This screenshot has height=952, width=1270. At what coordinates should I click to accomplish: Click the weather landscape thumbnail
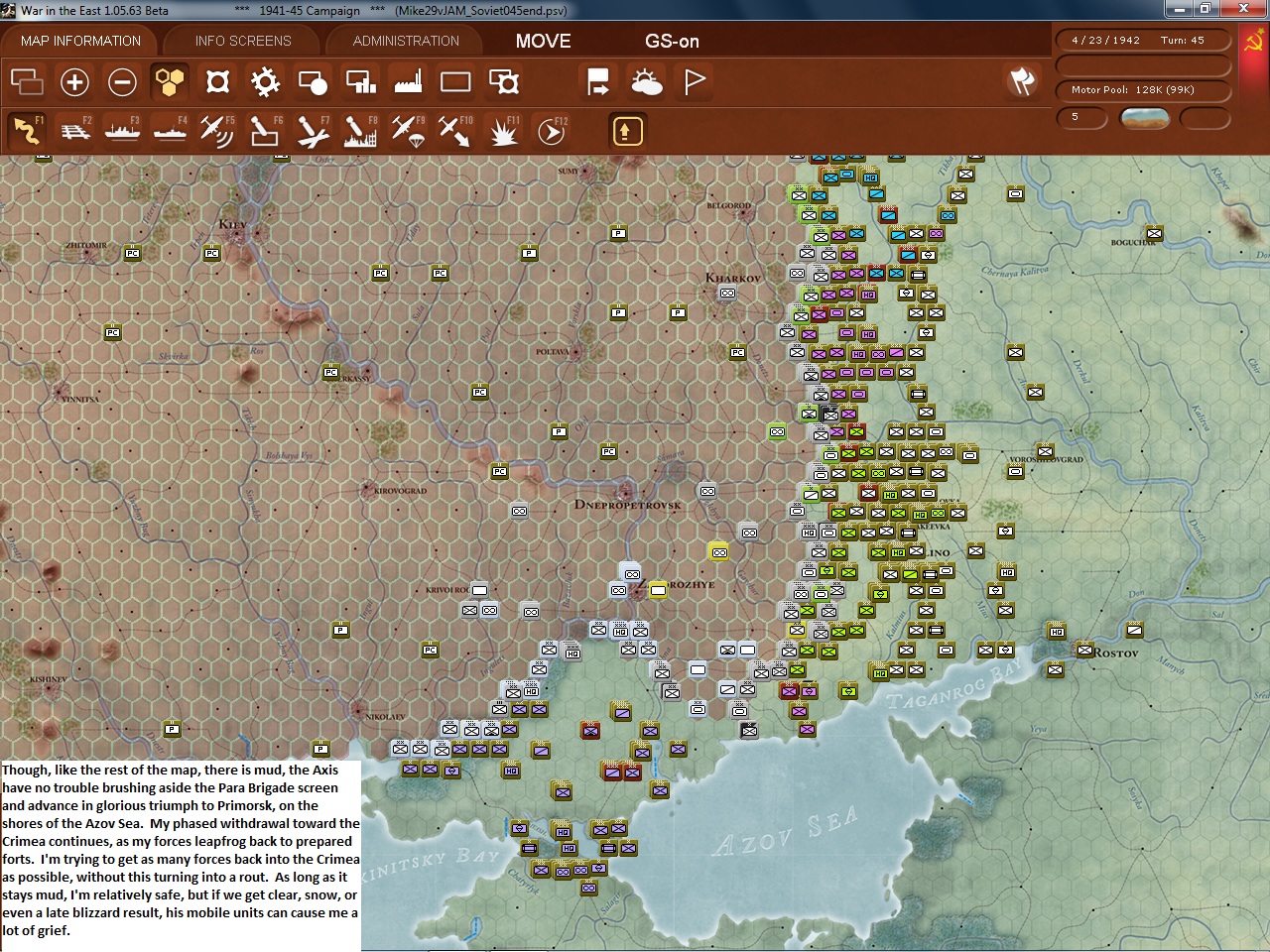[x=1144, y=118]
